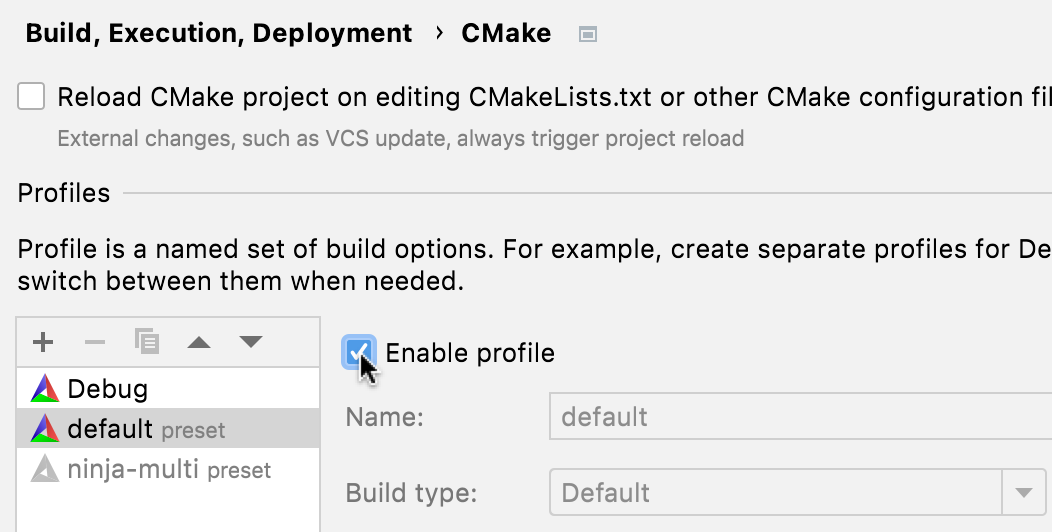
Task: Uncheck the Enable profile checkbox
Action: point(359,352)
